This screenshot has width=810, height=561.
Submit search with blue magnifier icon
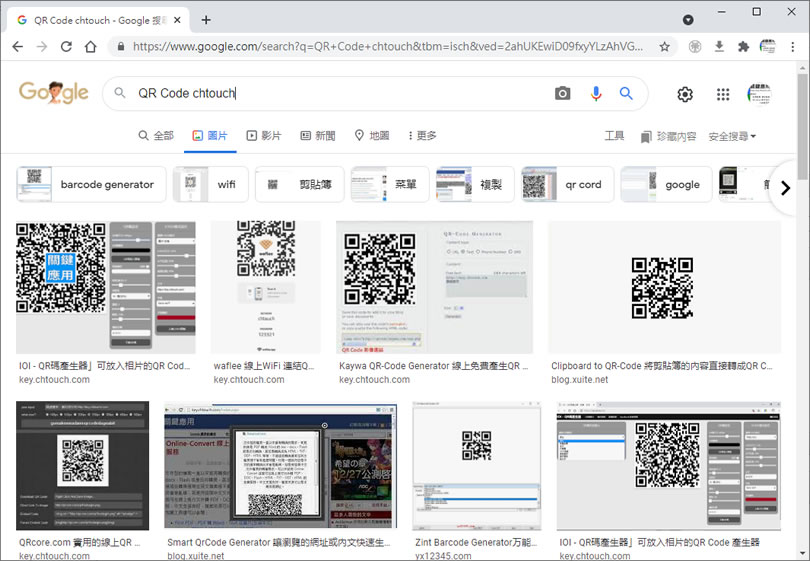click(626, 94)
